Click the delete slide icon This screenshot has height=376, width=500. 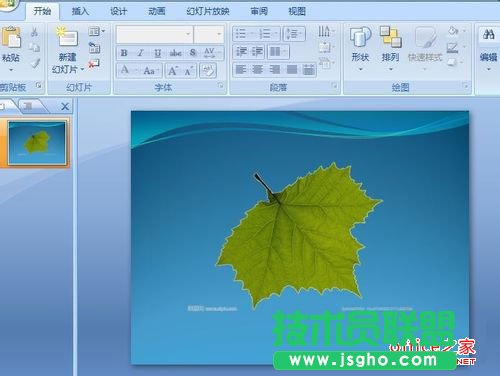(94, 63)
